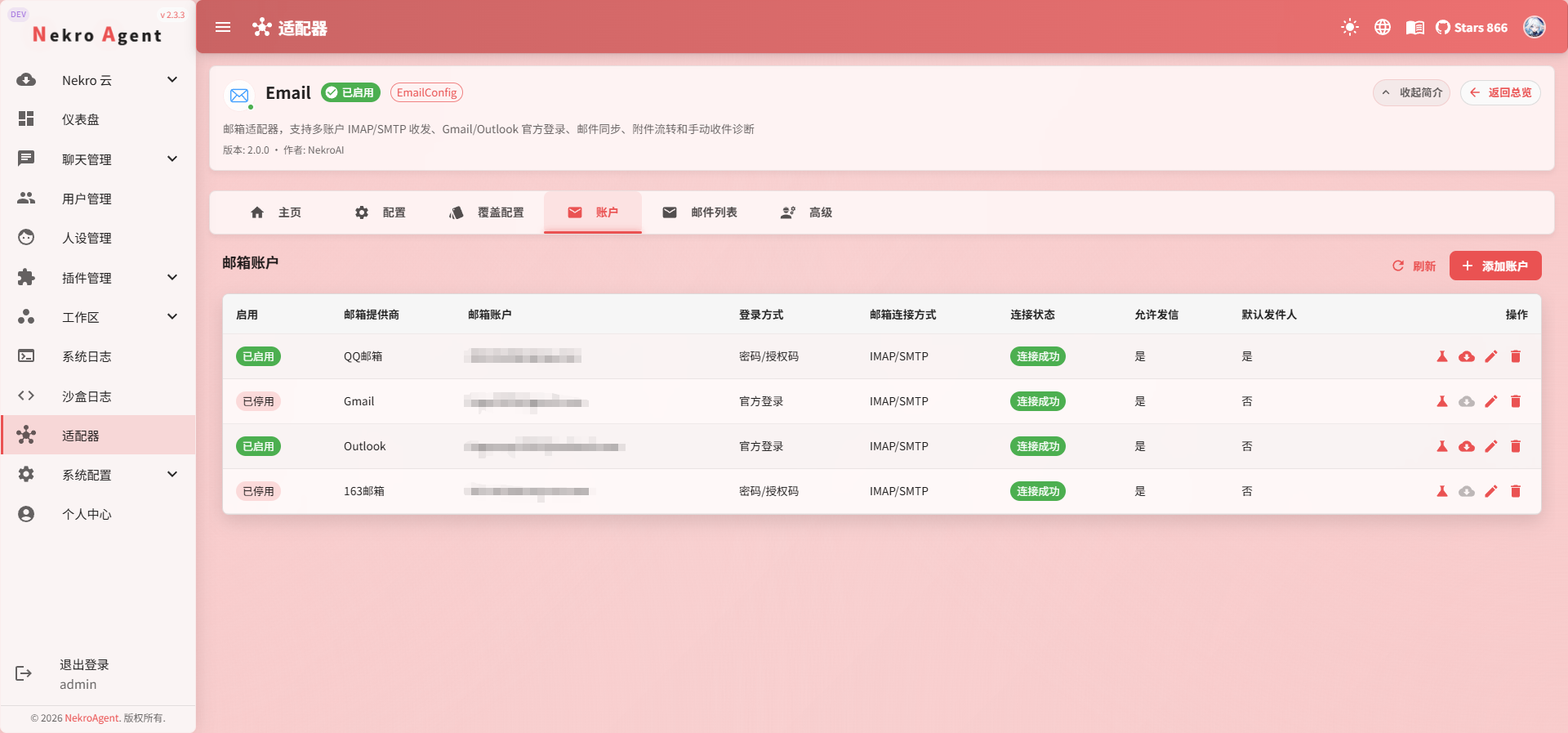The height and width of the screenshot is (733, 1568).
Task: Edit the Outlook account settings
Action: 1491,446
